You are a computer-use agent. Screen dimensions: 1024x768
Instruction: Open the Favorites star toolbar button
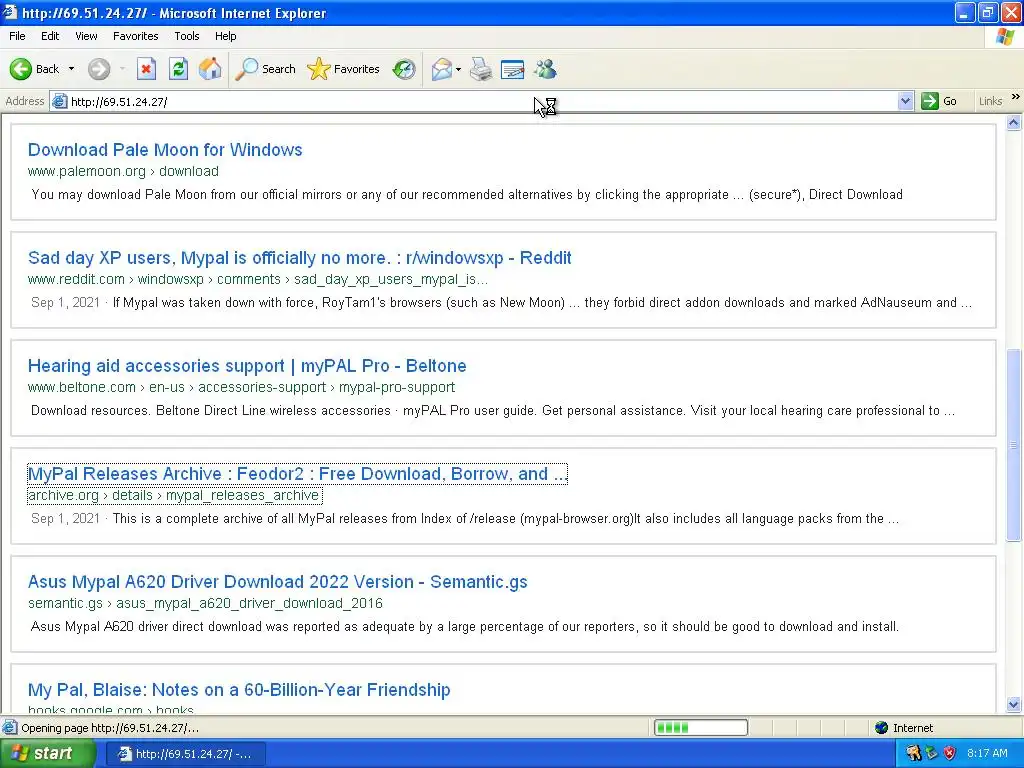pos(344,69)
